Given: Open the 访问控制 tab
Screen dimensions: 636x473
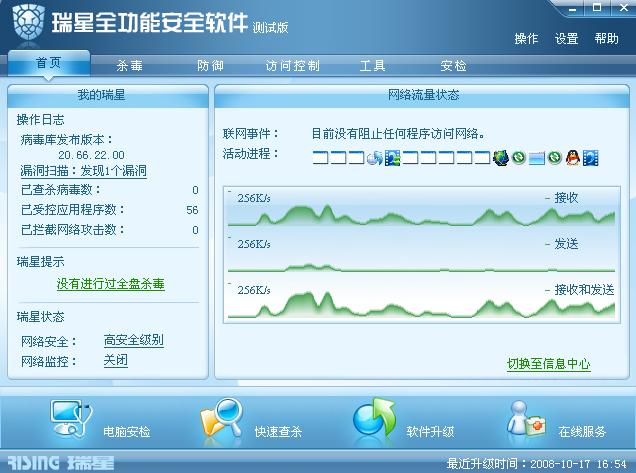Looking at the screenshot, I should (292, 65).
